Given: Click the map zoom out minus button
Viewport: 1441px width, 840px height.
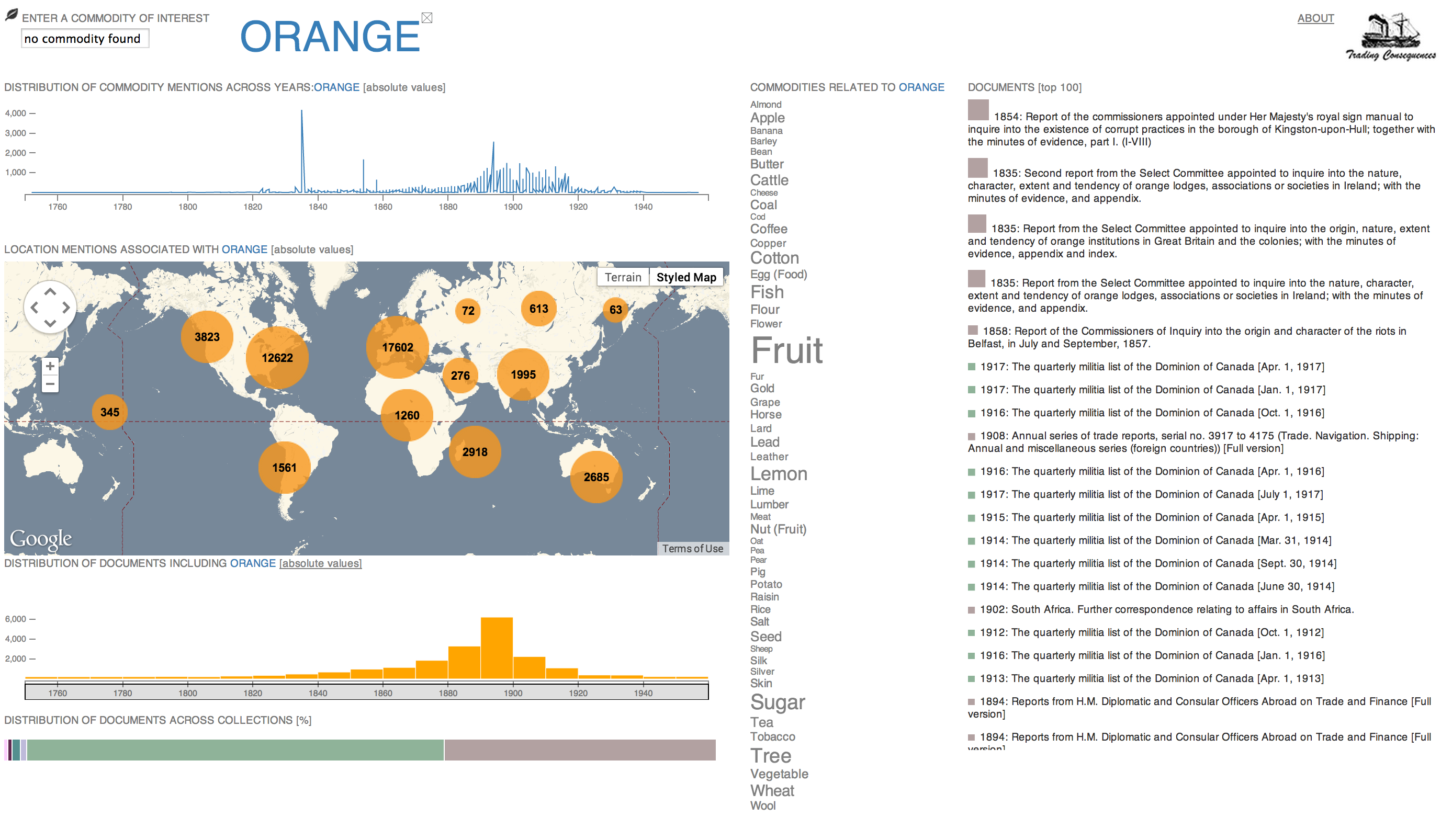Looking at the screenshot, I should (x=50, y=384).
